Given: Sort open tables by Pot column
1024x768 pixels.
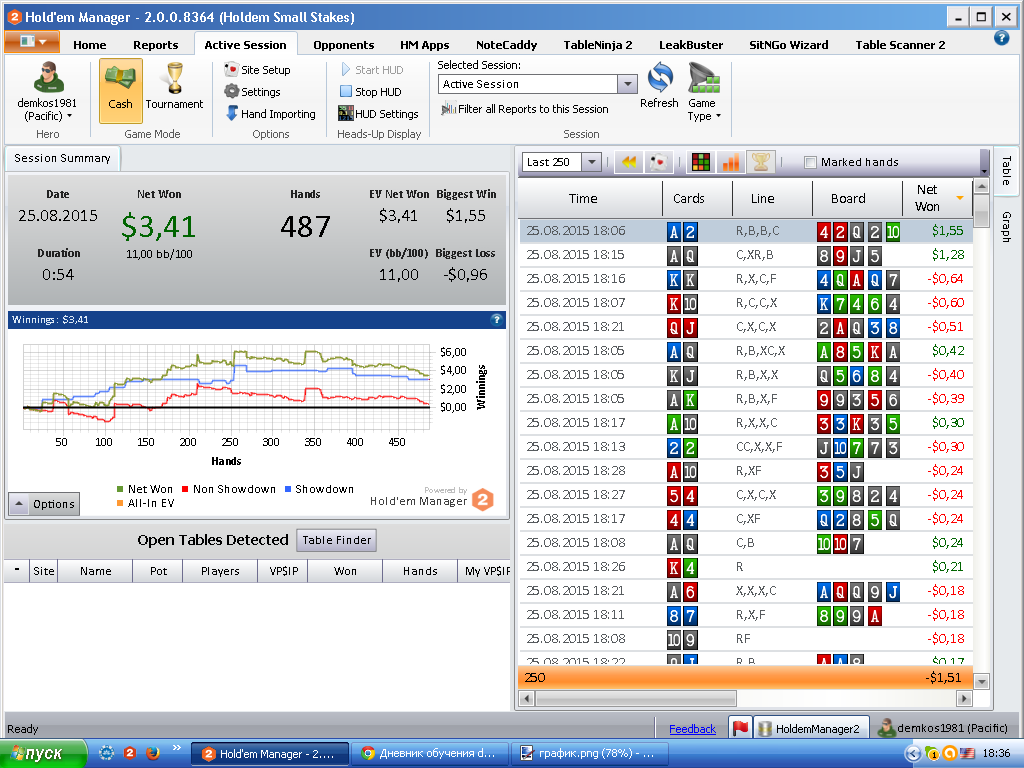Looking at the screenshot, I should point(158,571).
